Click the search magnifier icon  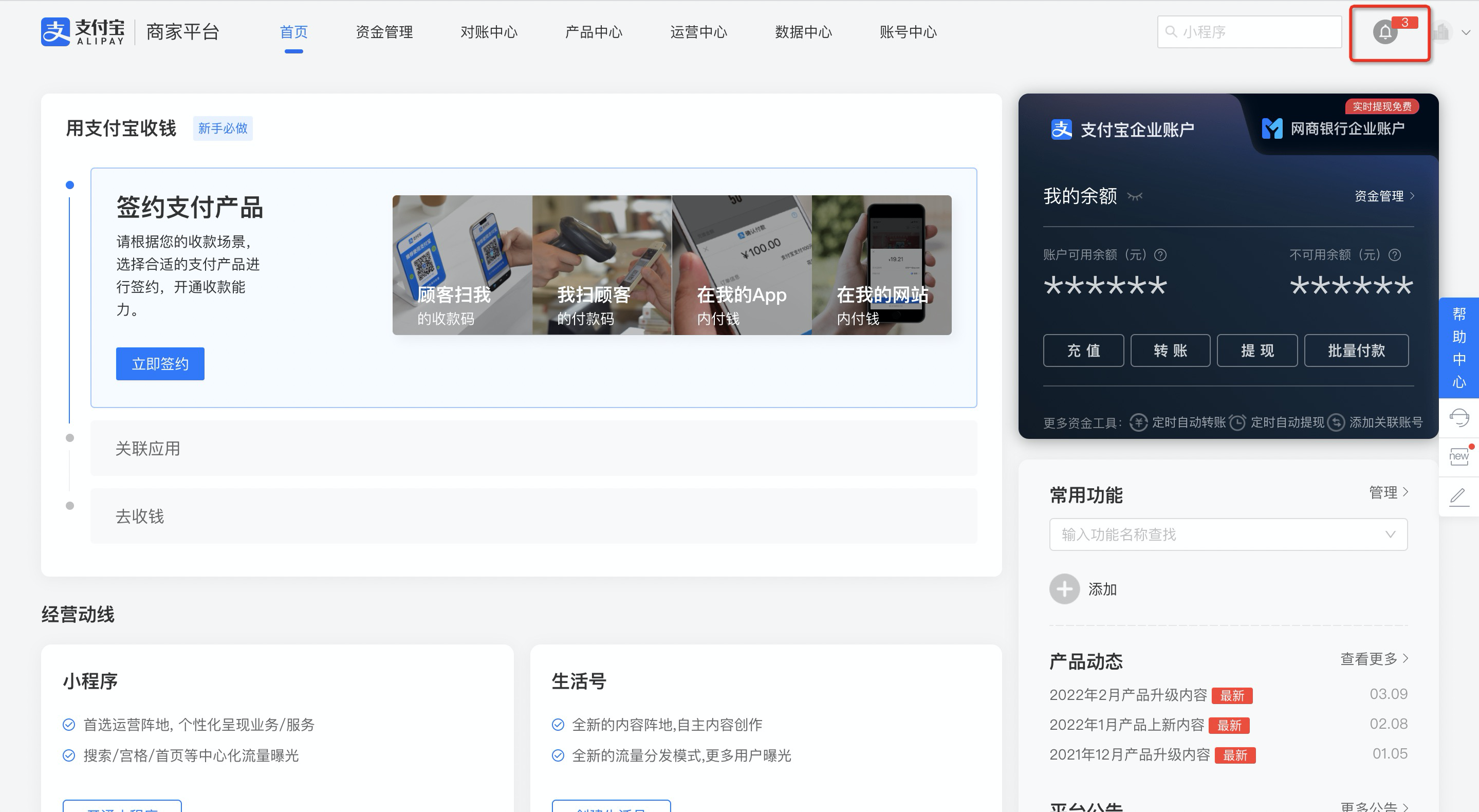click(1171, 31)
